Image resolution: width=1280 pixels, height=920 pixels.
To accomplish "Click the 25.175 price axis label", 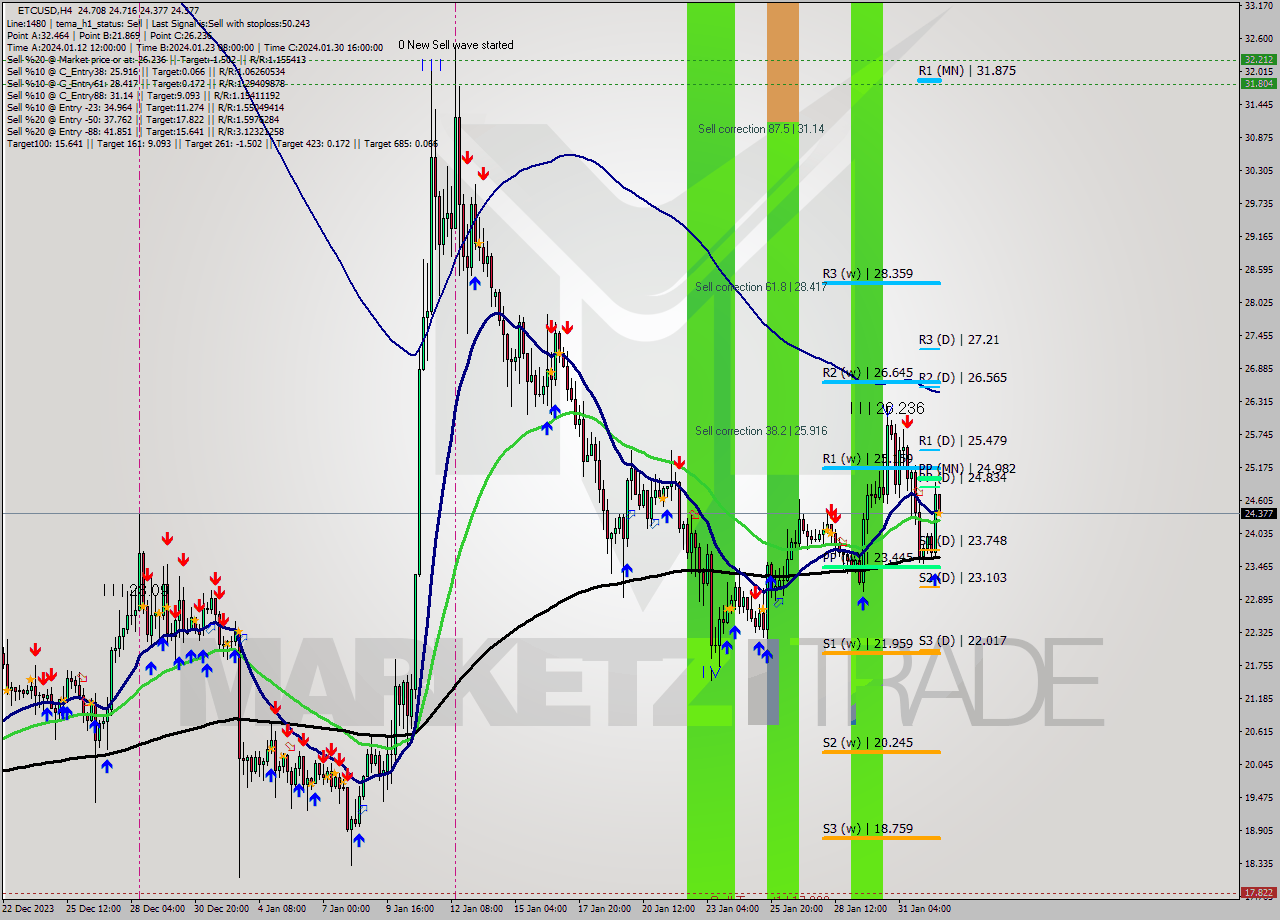I will click(x=1258, y=467).
